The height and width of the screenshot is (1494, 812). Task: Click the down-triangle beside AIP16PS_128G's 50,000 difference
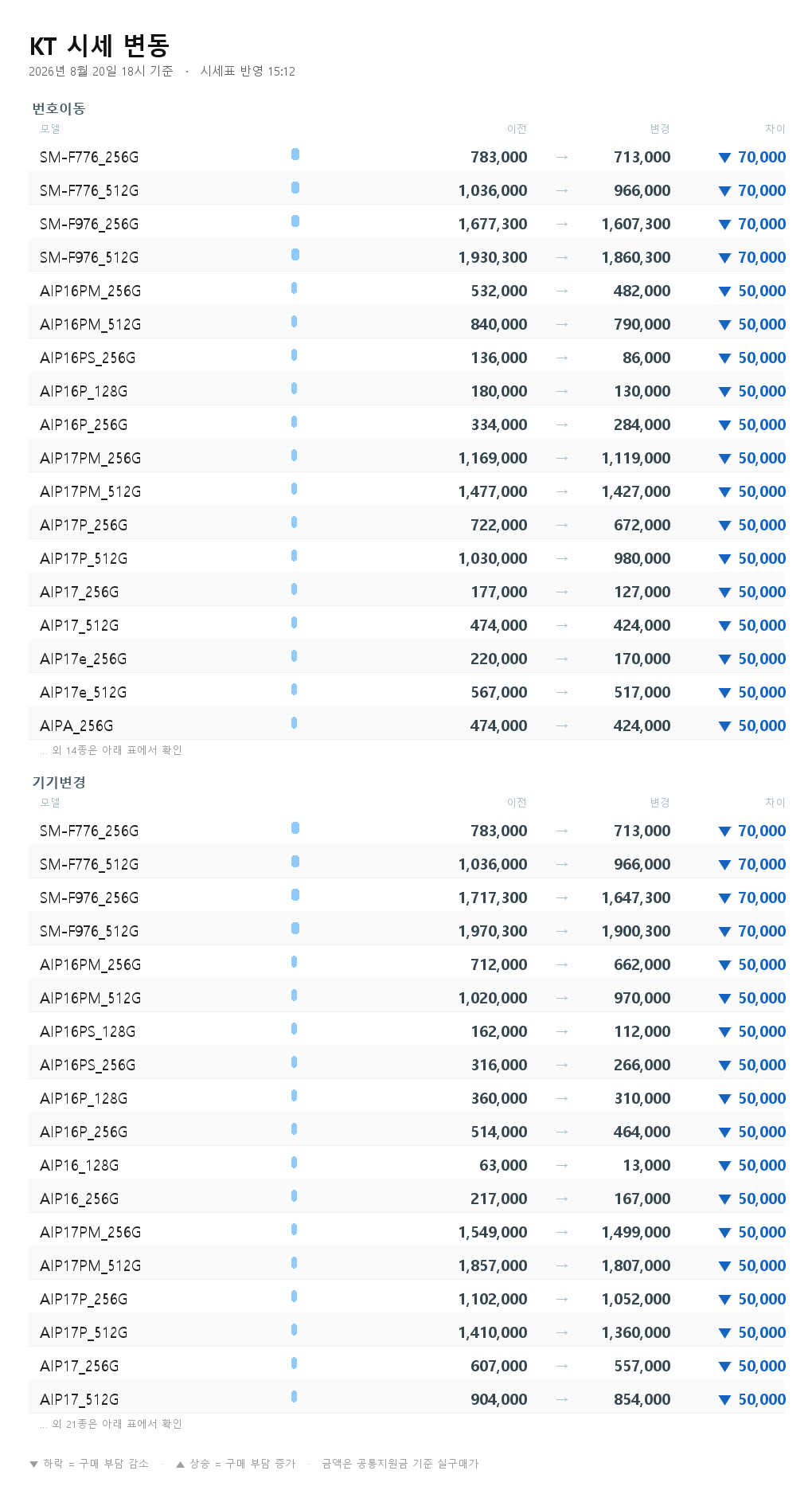(x=724, y=1032)
